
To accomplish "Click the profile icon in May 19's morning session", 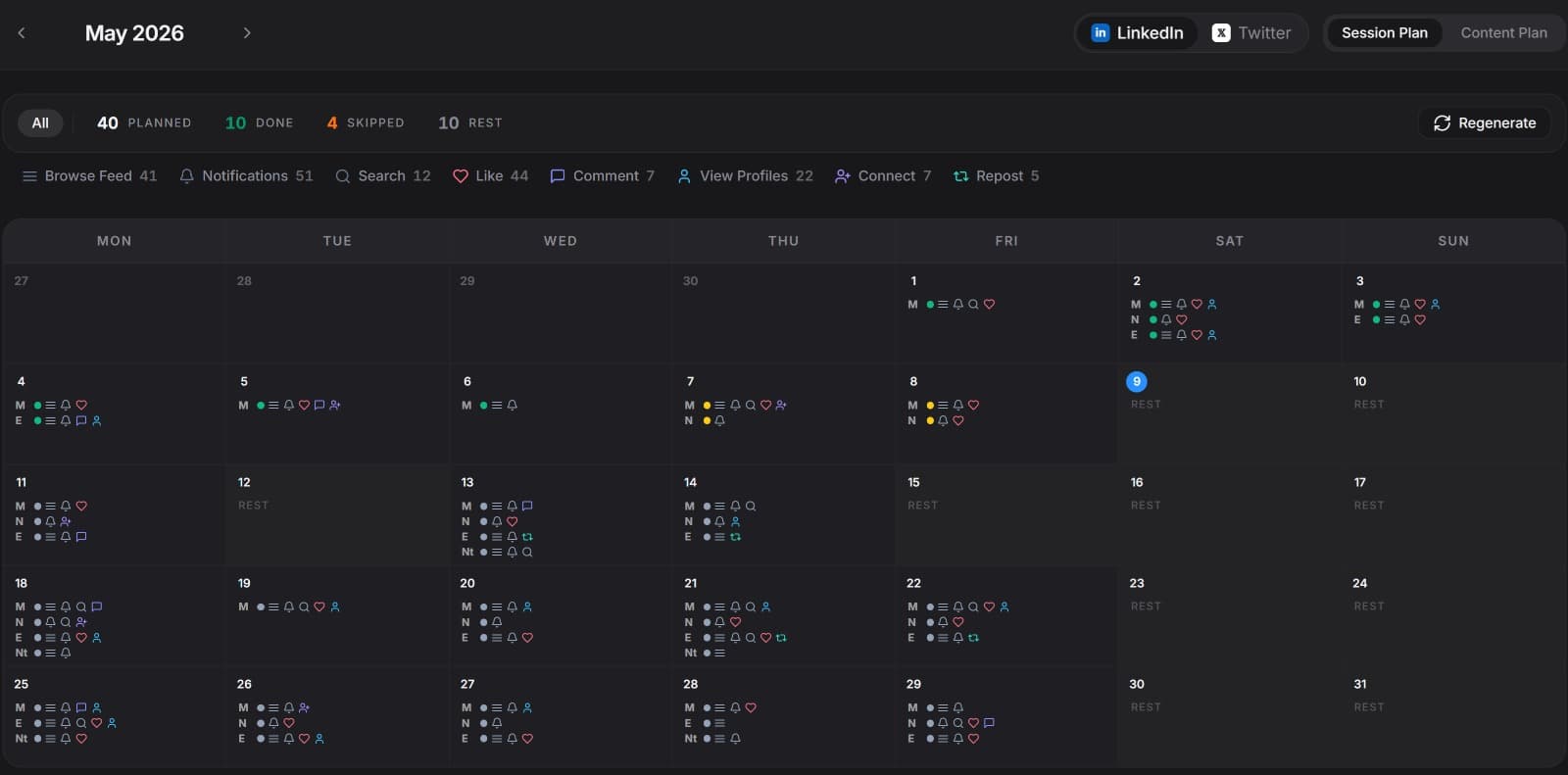I will 335,607.
